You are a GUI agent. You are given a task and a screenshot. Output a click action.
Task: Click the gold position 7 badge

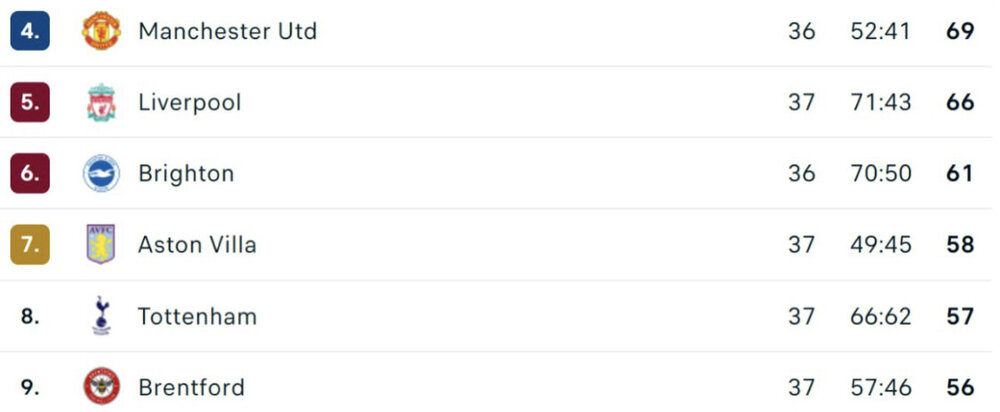click(x=30, y=245)
